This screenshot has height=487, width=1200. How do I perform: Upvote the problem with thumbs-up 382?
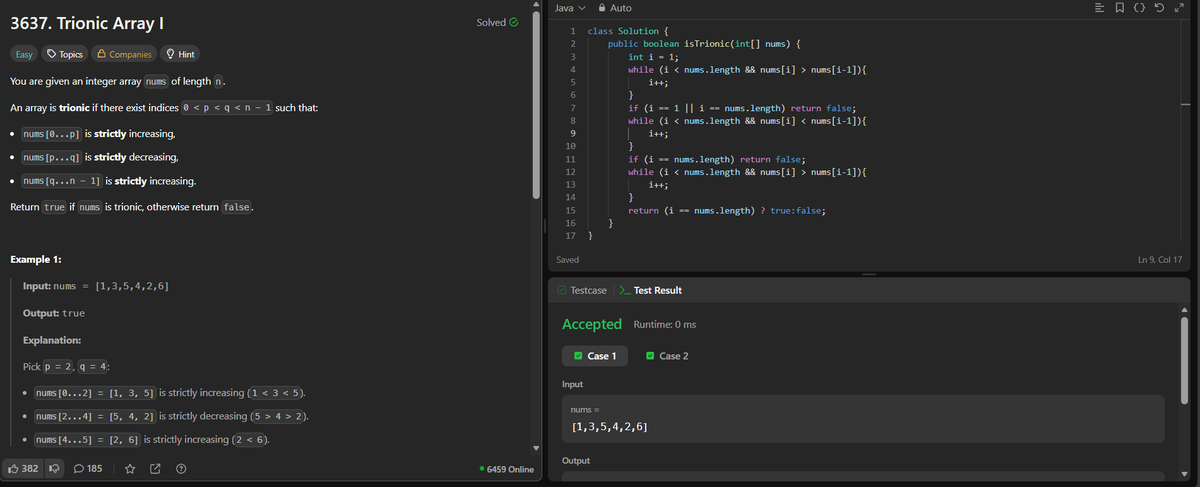25,468
